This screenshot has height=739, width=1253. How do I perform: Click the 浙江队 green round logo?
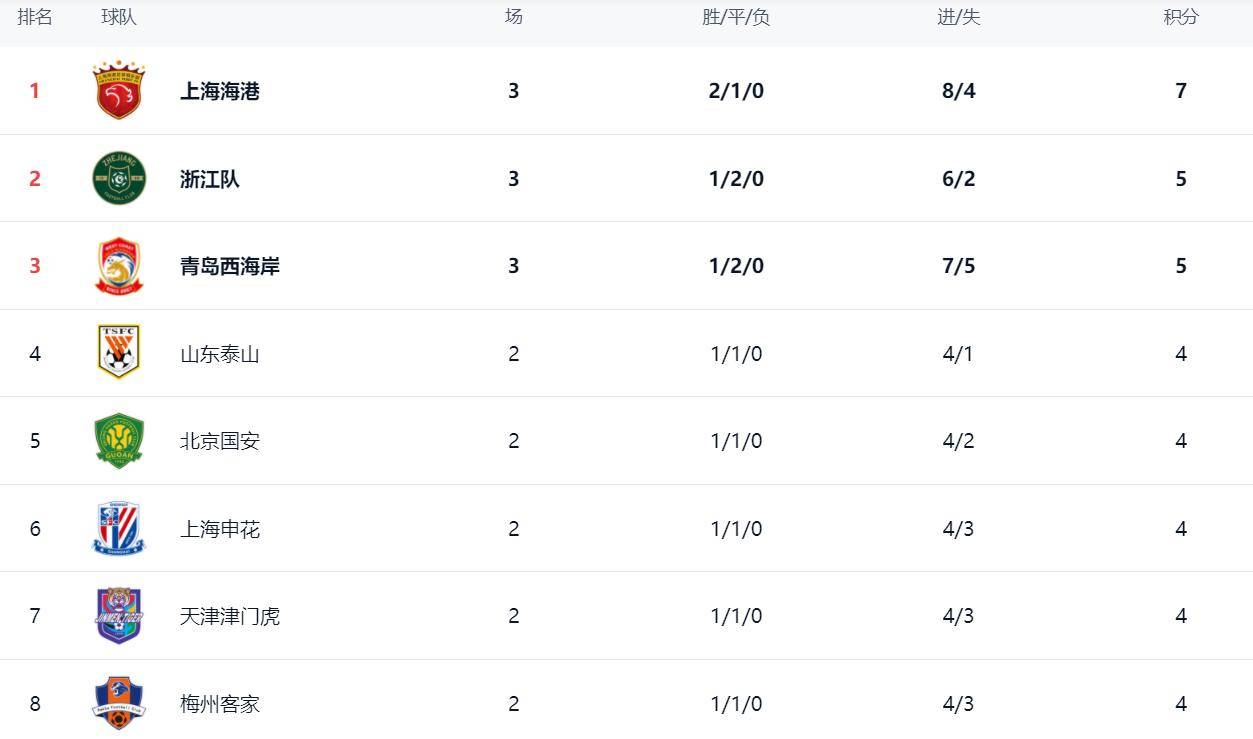point(119,178)
